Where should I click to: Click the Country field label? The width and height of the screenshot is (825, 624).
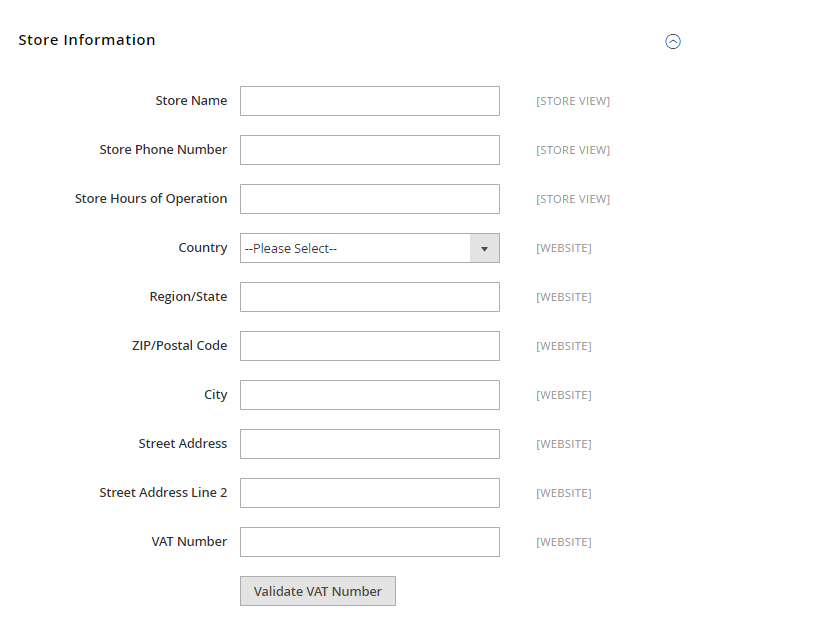pyautogui.click(x=203, y=248)
